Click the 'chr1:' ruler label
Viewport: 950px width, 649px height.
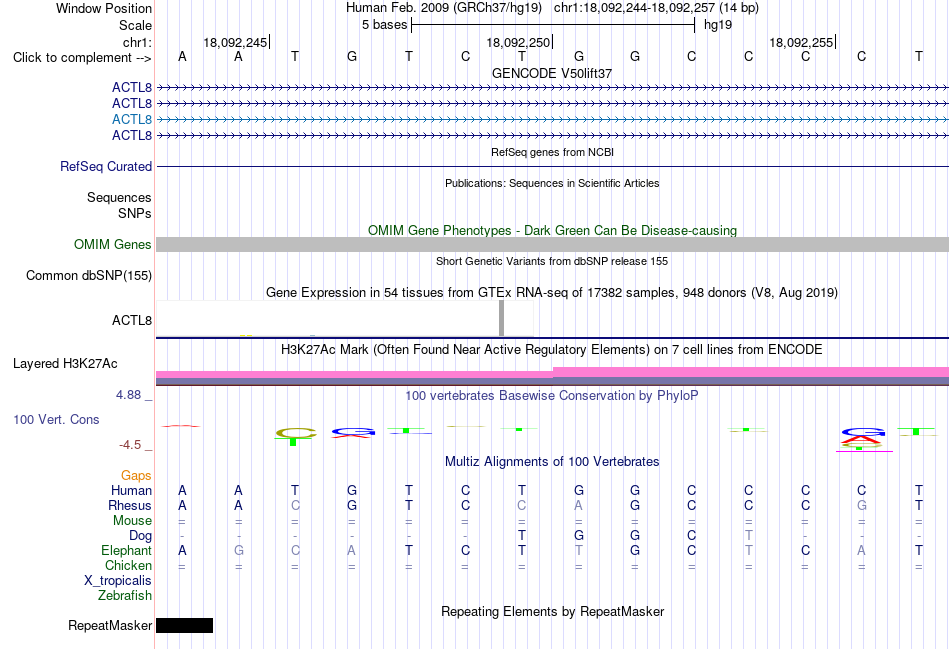click(x=137, y=42)
